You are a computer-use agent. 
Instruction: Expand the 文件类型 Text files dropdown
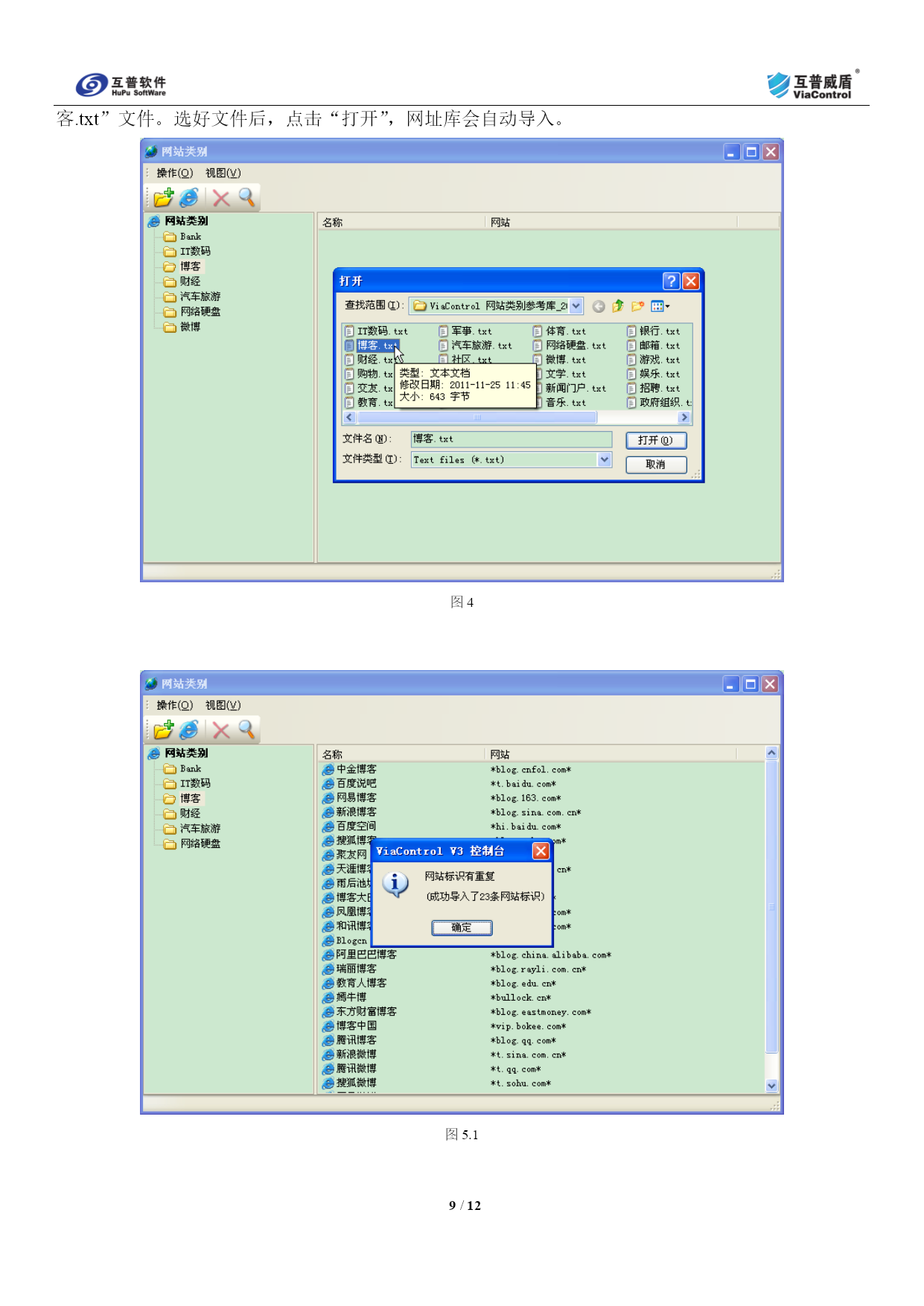coord(605,459)
